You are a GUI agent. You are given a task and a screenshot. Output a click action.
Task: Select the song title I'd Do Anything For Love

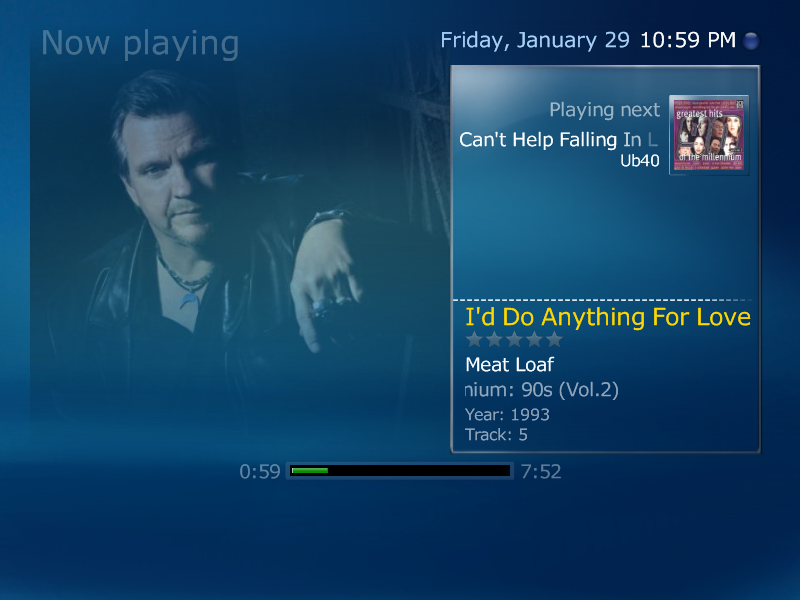click(608, 317)
